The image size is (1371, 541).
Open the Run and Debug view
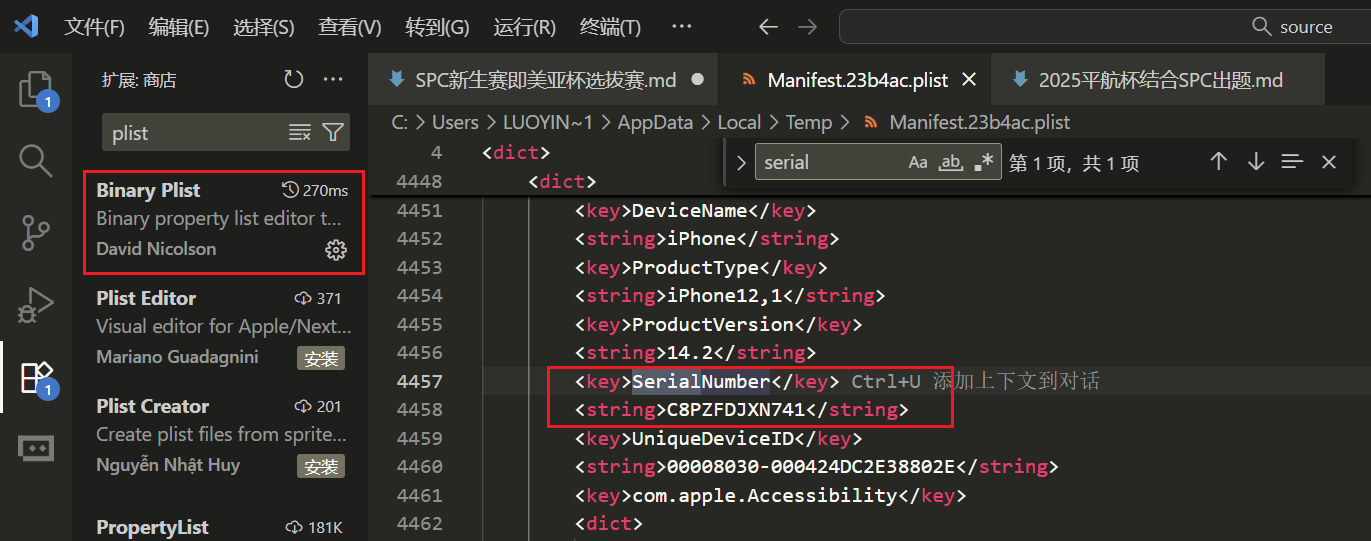coord(36,304)
